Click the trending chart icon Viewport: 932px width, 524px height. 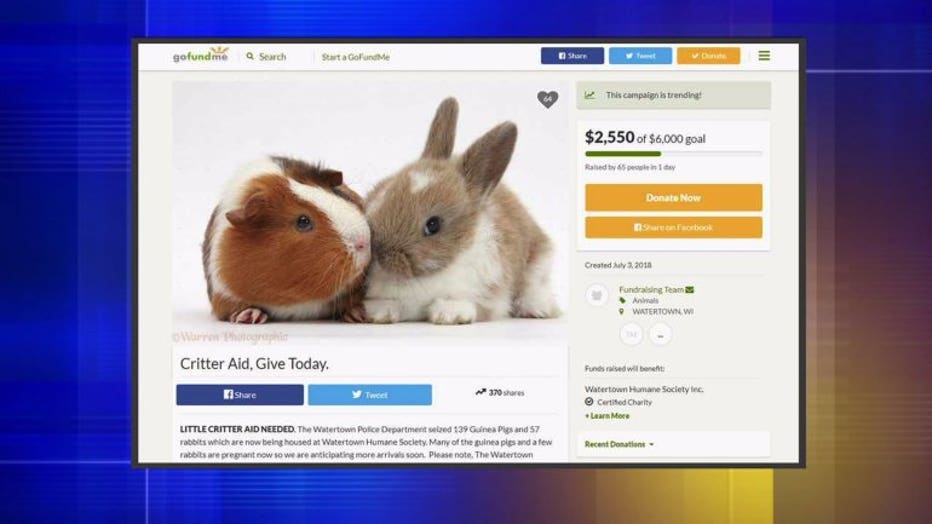pyautogui.click(x=590, y=95)
